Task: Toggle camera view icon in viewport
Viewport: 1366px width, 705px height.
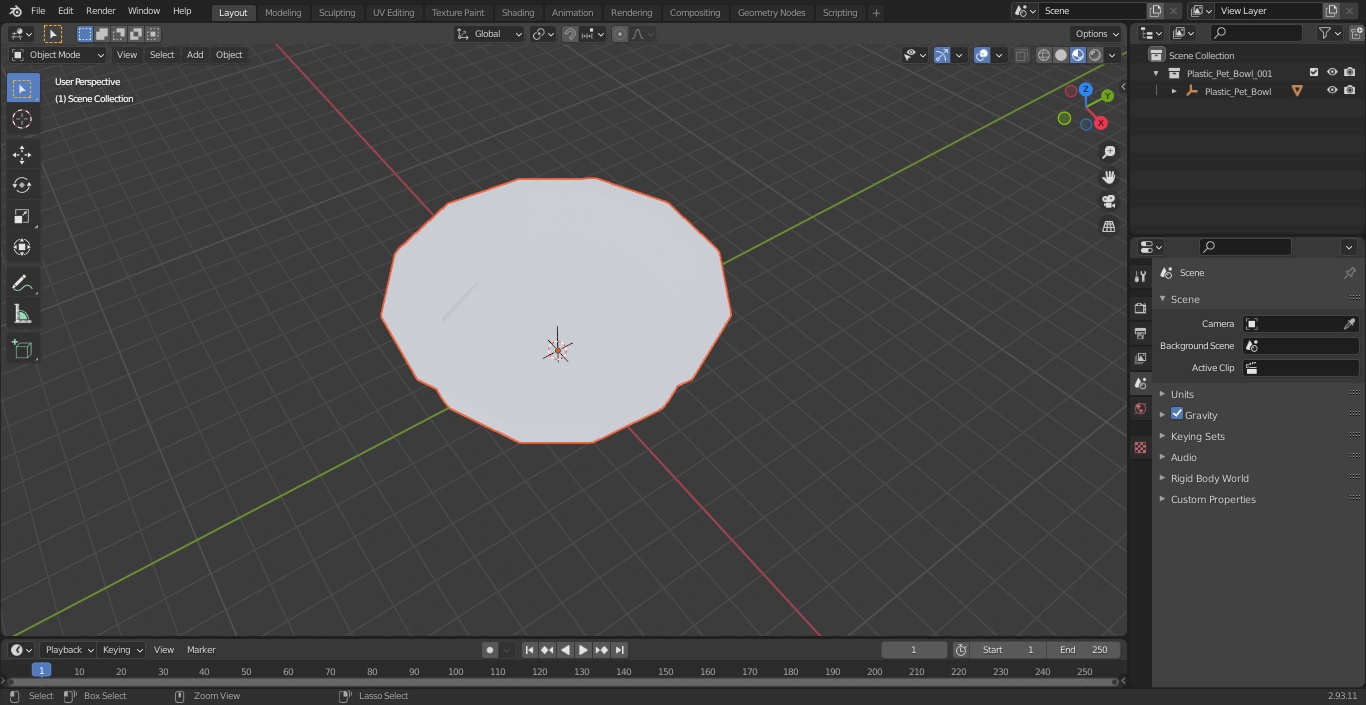Action: [x=1108, y=201]
